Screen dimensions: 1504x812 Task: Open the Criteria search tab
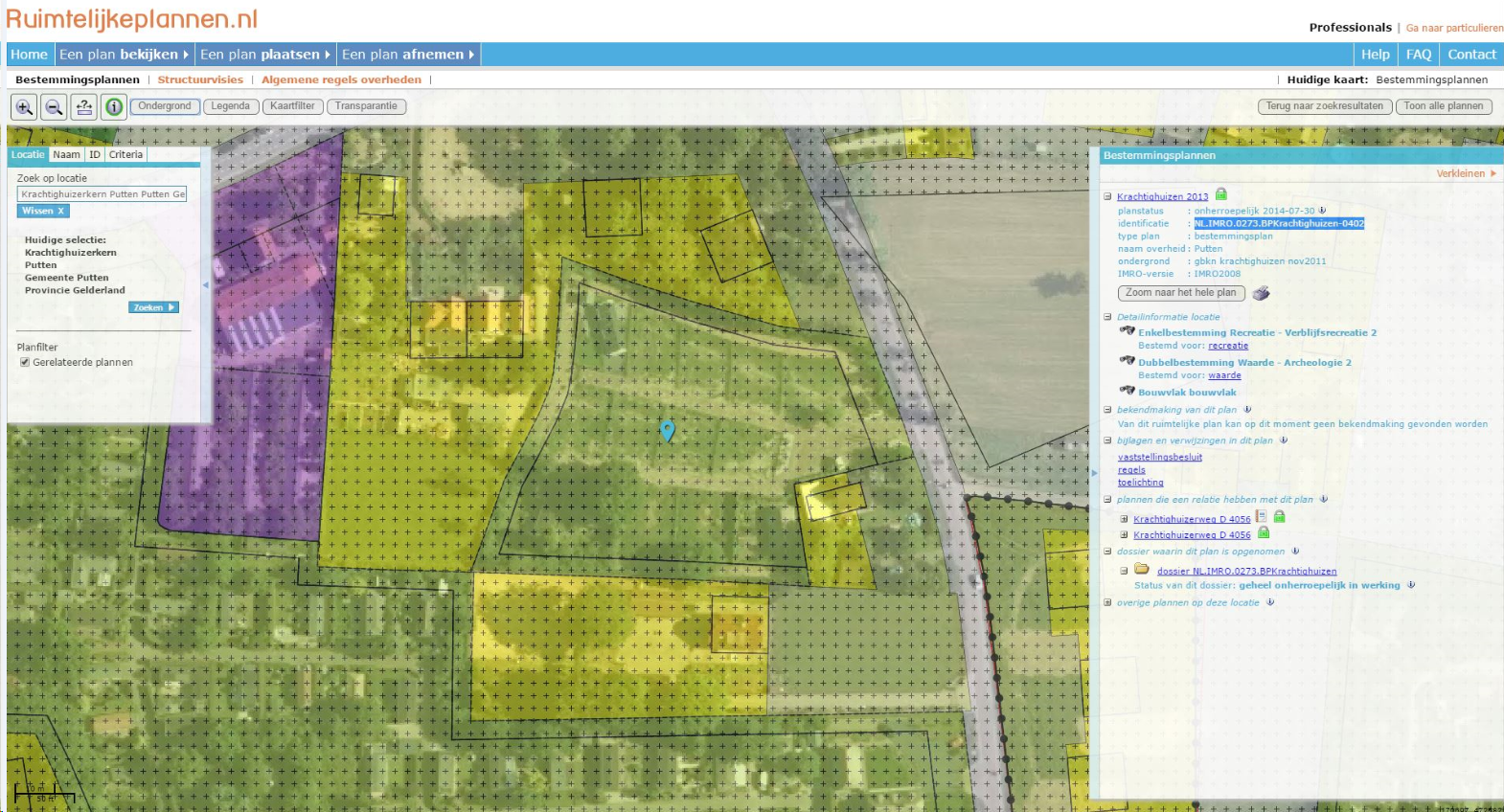(125, 154)
